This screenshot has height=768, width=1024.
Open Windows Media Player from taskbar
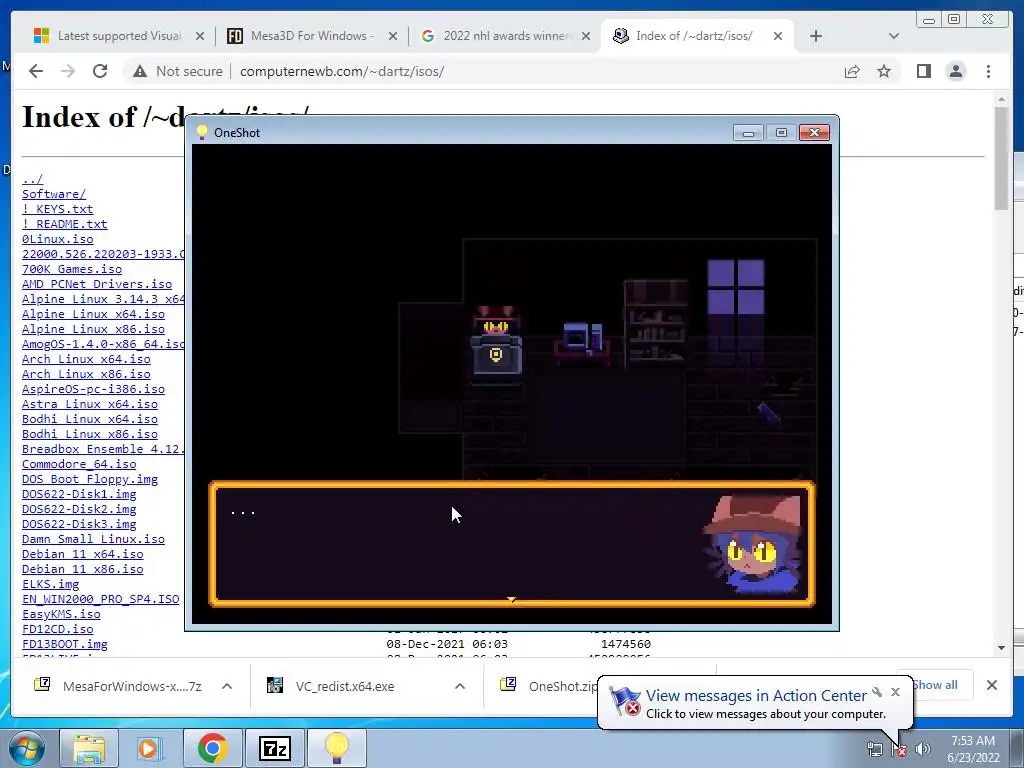(x=150, y=748)
